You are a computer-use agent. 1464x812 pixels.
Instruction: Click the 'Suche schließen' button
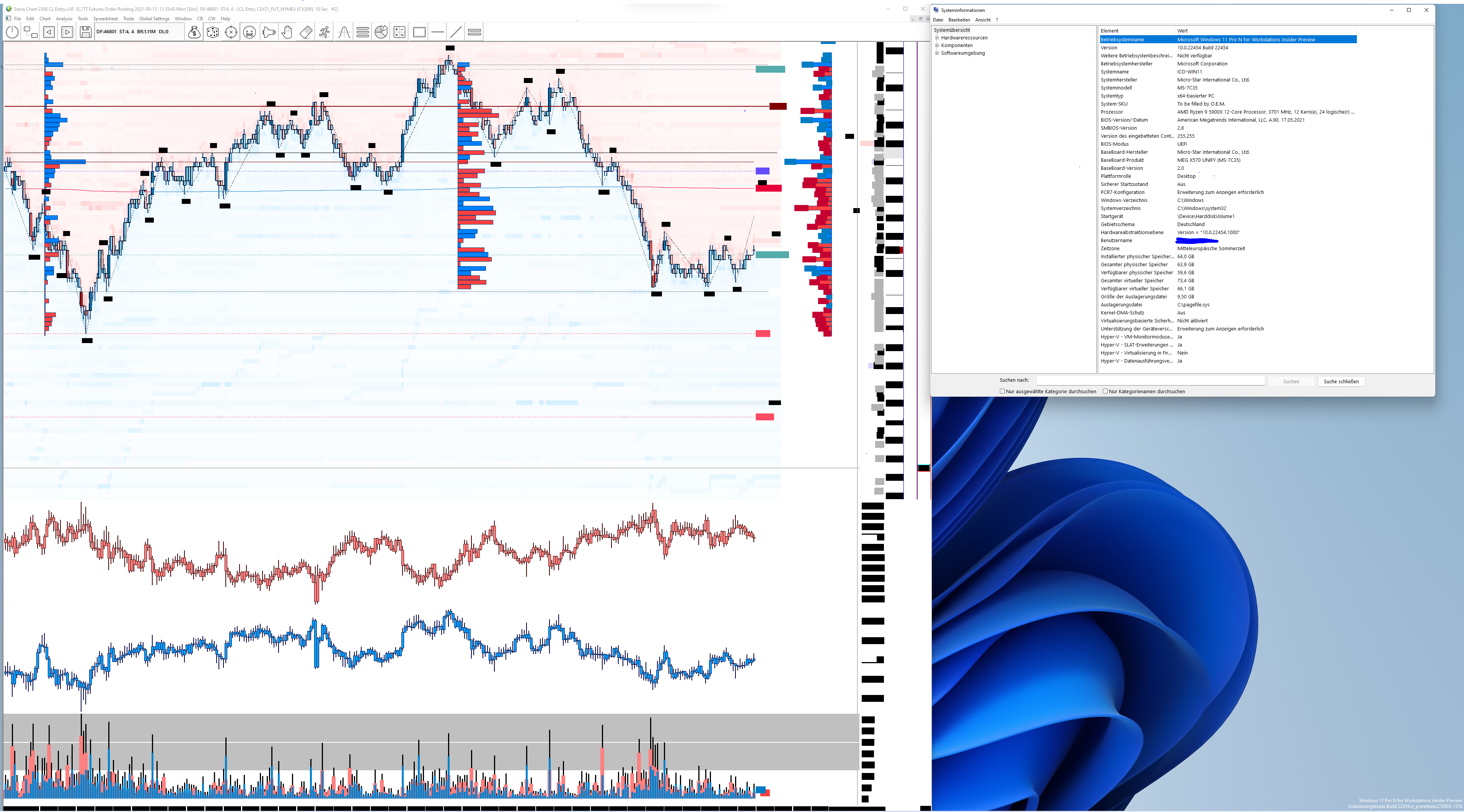1341,381
